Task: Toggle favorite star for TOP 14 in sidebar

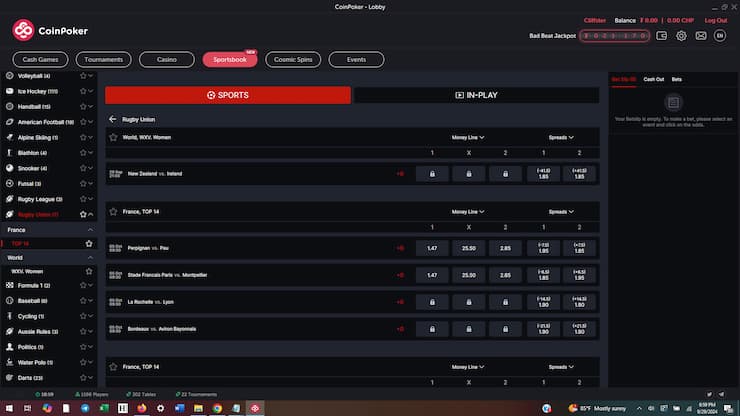Action: click(89, 244)
